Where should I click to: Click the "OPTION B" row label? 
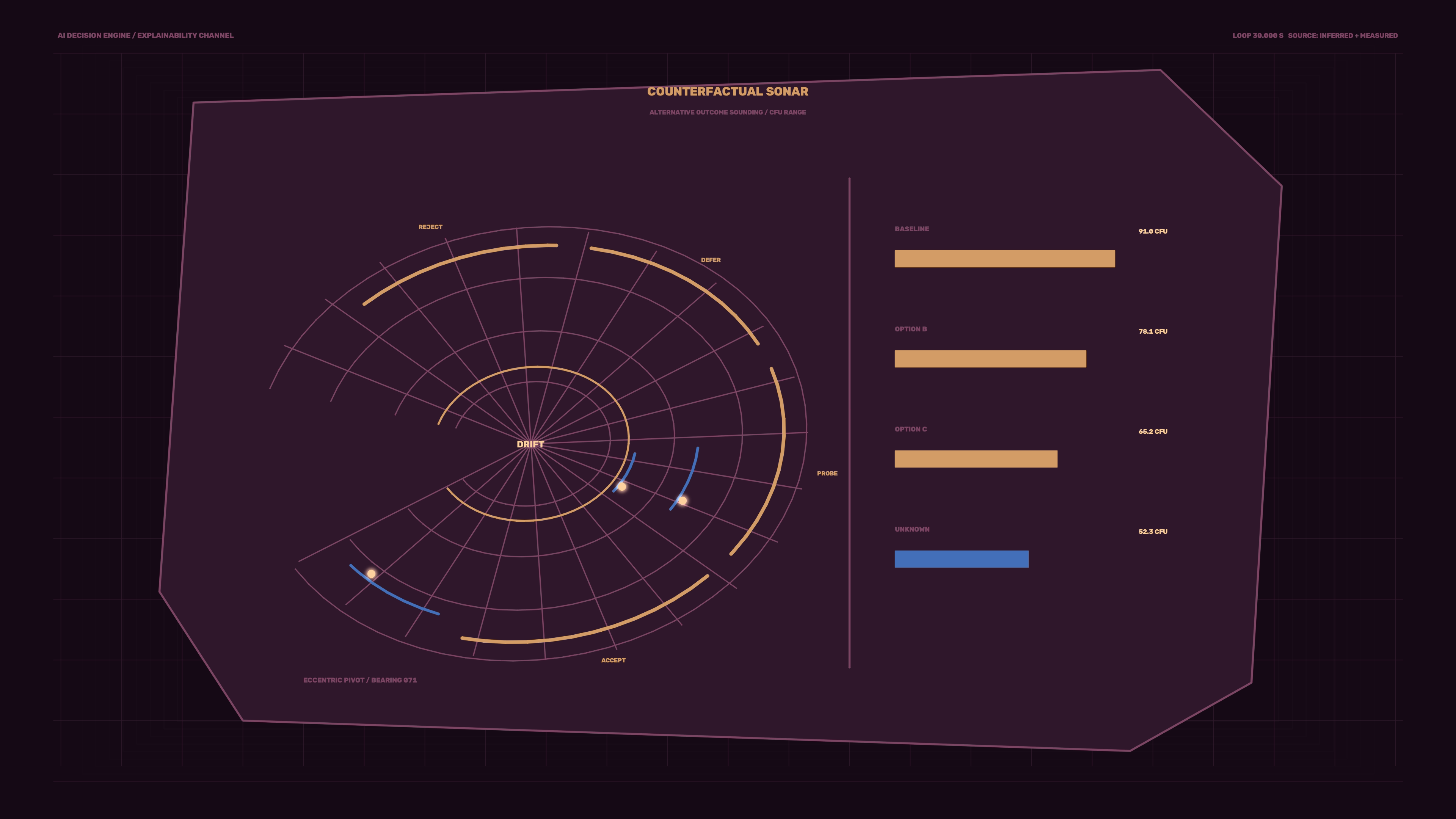coord(910,329)
